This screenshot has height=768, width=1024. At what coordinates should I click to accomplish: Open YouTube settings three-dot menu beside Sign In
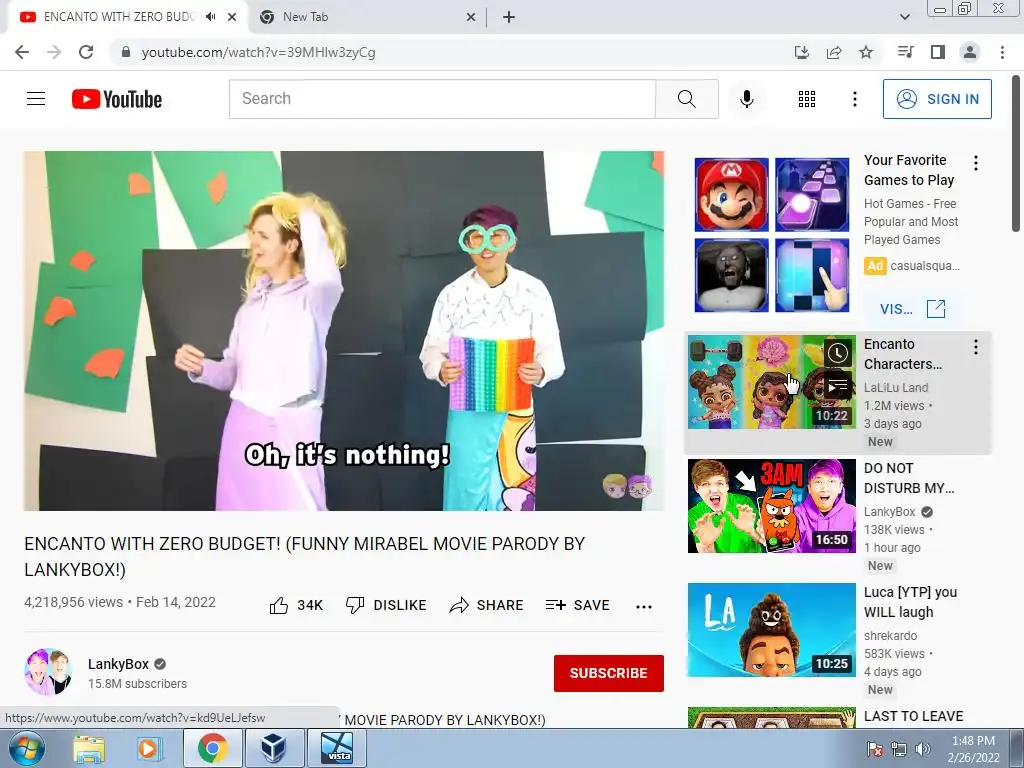(x=854, y=99)
